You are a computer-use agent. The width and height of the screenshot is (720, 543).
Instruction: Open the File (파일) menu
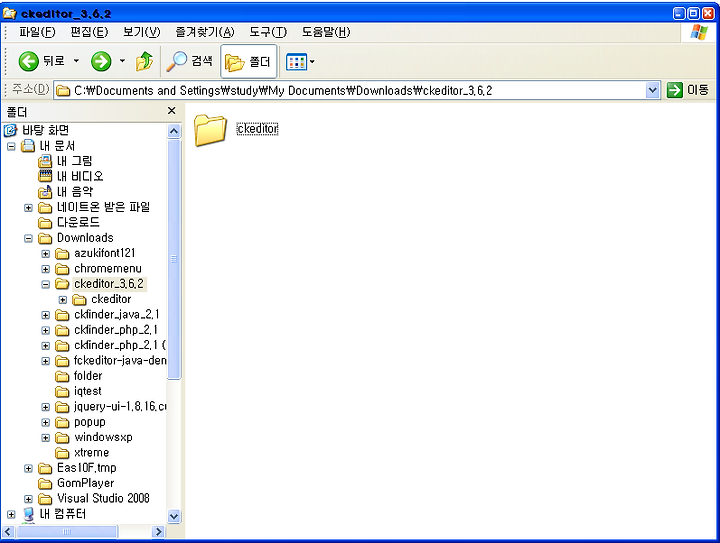37,32
